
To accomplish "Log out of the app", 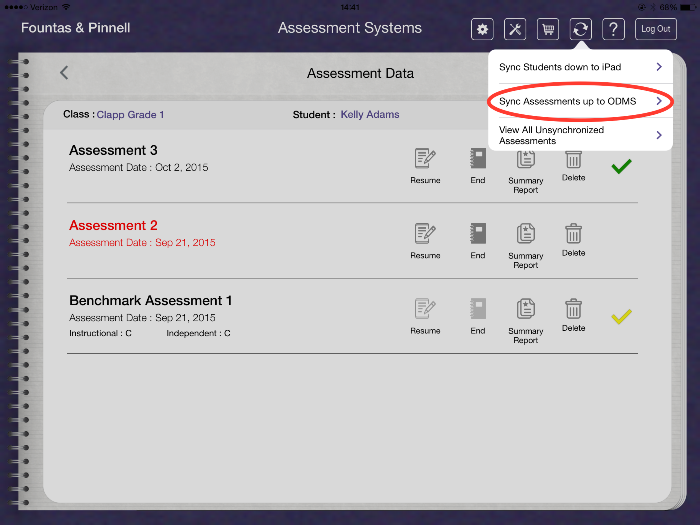I will pos(656,29).
